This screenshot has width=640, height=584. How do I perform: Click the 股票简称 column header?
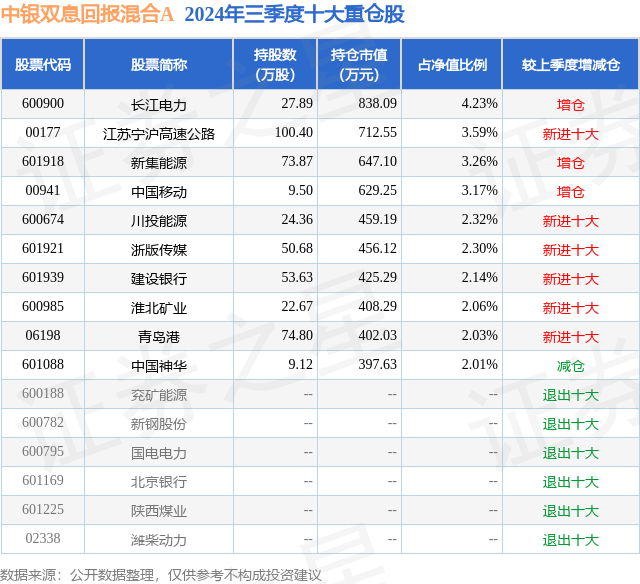(159, 64)
